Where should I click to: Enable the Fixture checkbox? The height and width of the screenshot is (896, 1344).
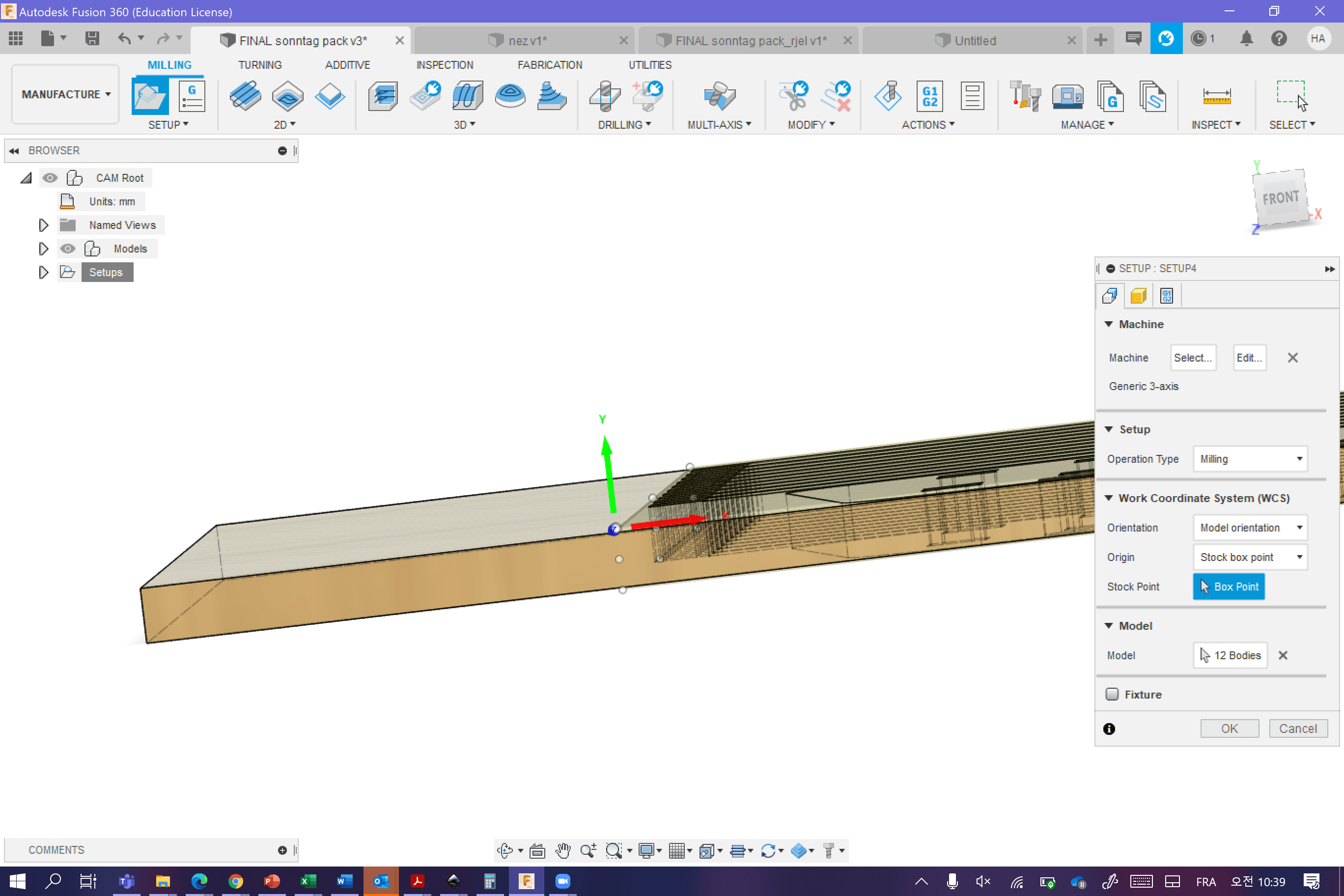[1112, 694]
